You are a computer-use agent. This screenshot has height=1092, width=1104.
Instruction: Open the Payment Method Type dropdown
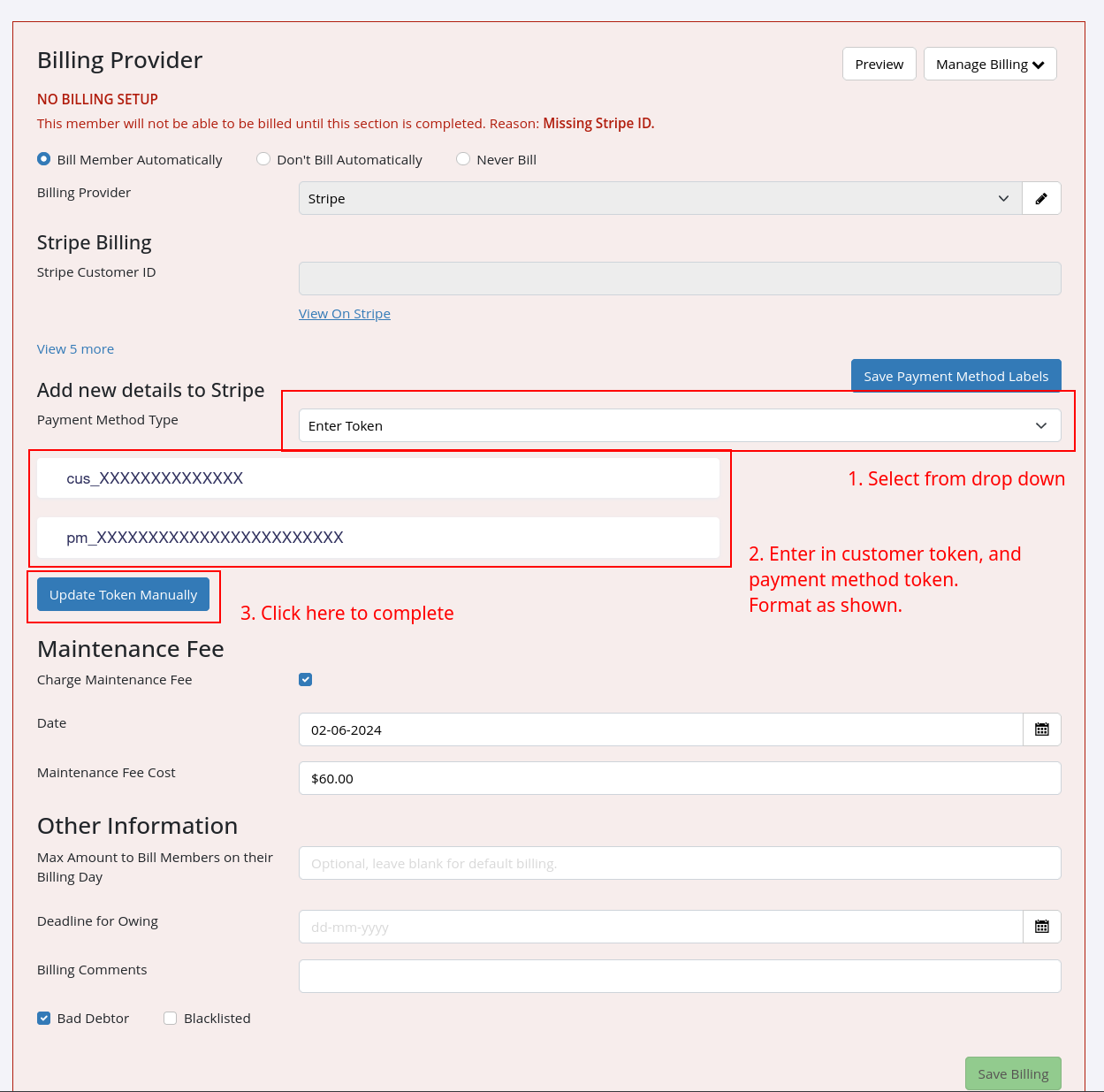[x=680, y=425]
